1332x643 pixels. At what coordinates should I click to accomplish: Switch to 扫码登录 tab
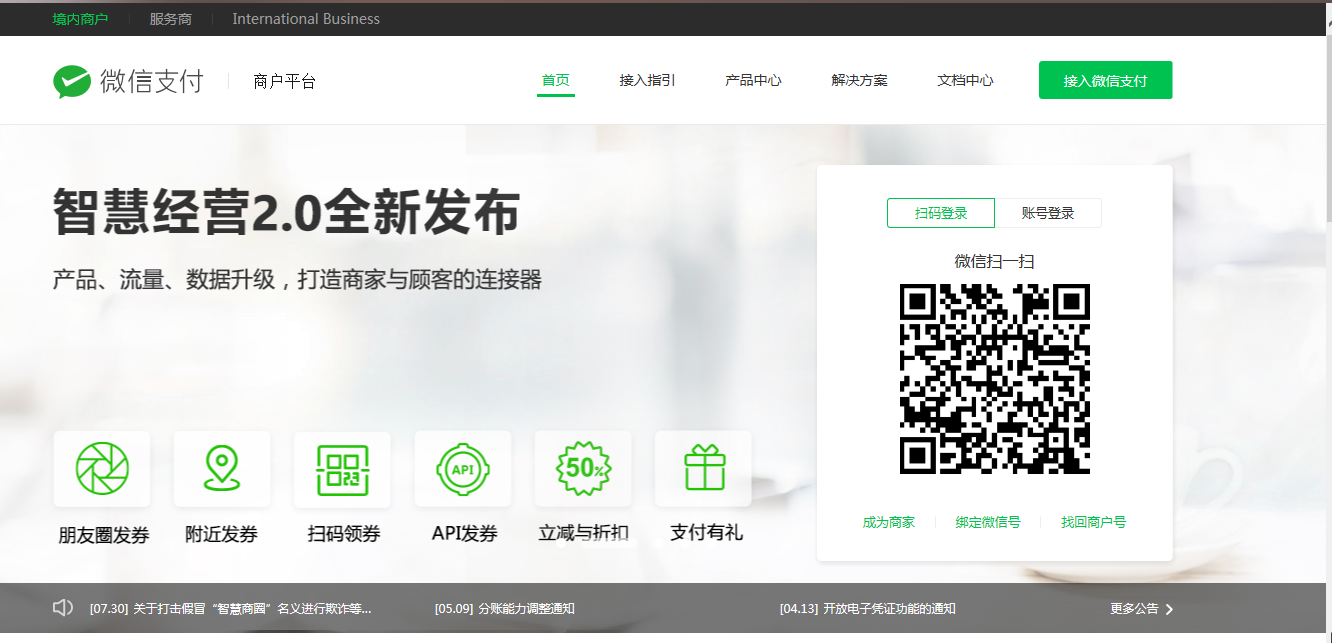941,213
